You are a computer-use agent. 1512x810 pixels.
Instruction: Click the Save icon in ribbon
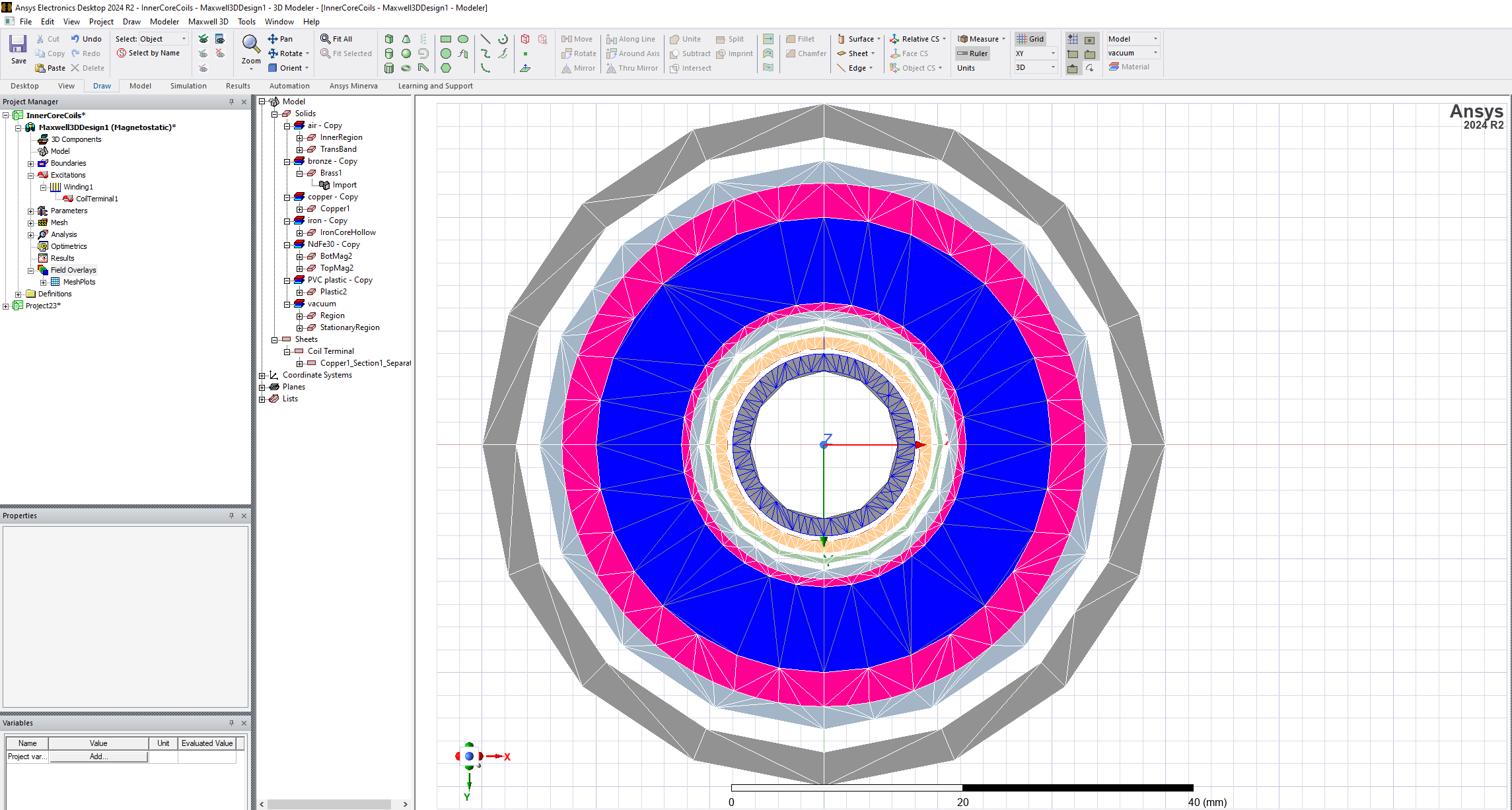[18, 45]
